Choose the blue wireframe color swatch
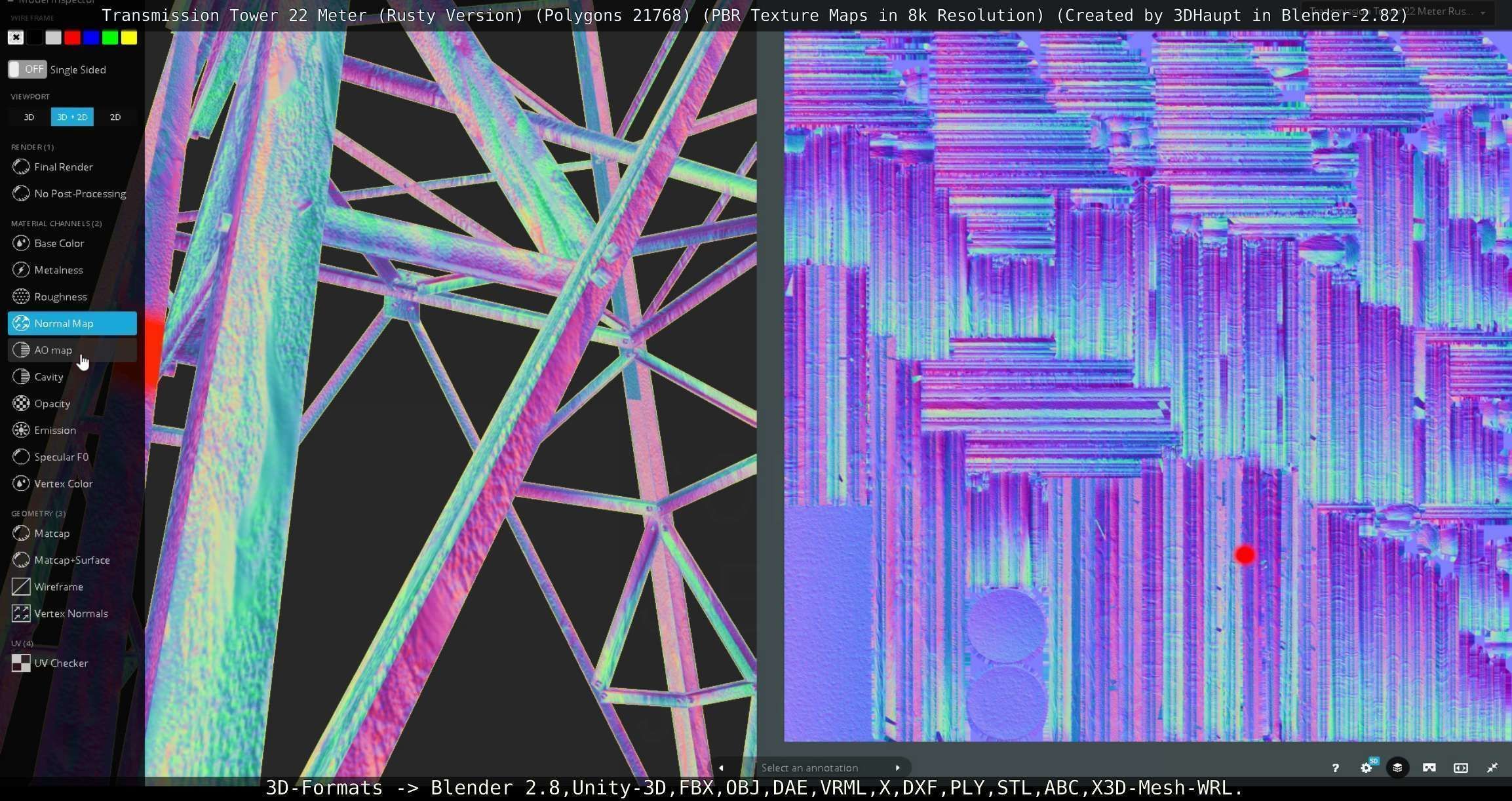Image resolution: width=1512 pixels, height=801 pixels. point(91,38)
